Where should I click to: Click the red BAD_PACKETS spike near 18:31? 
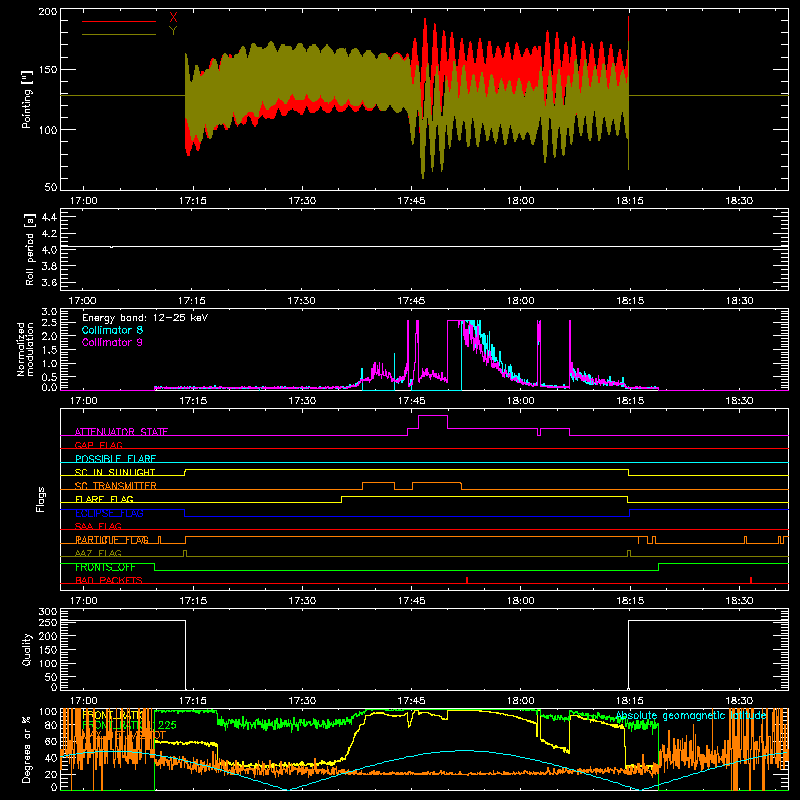tap(751, 580)
